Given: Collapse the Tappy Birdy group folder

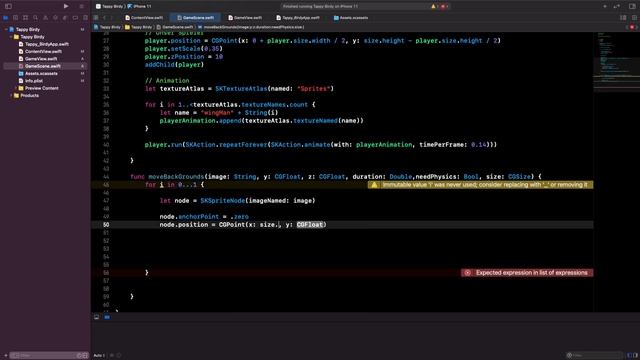Looking at the screenshot, I should 11,37.
